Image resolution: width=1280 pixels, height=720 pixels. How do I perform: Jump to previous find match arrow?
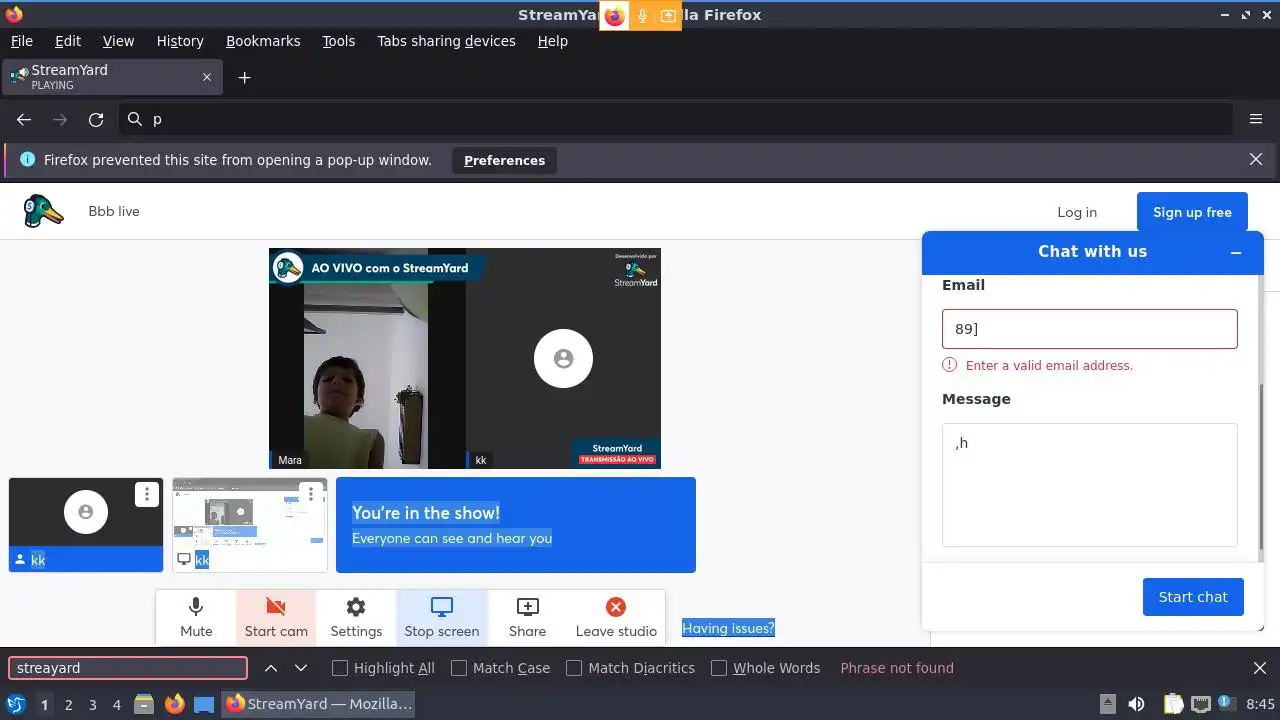point(271,668)
